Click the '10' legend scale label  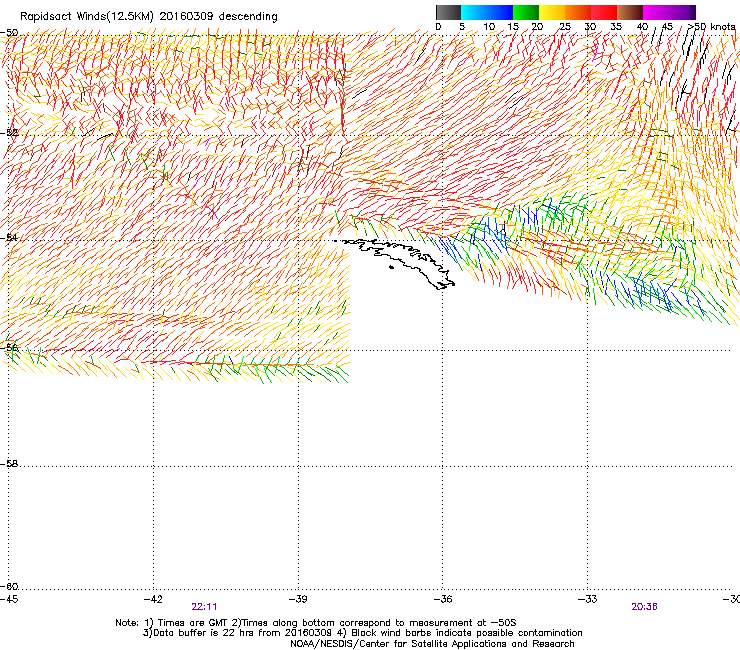(489, 27)
